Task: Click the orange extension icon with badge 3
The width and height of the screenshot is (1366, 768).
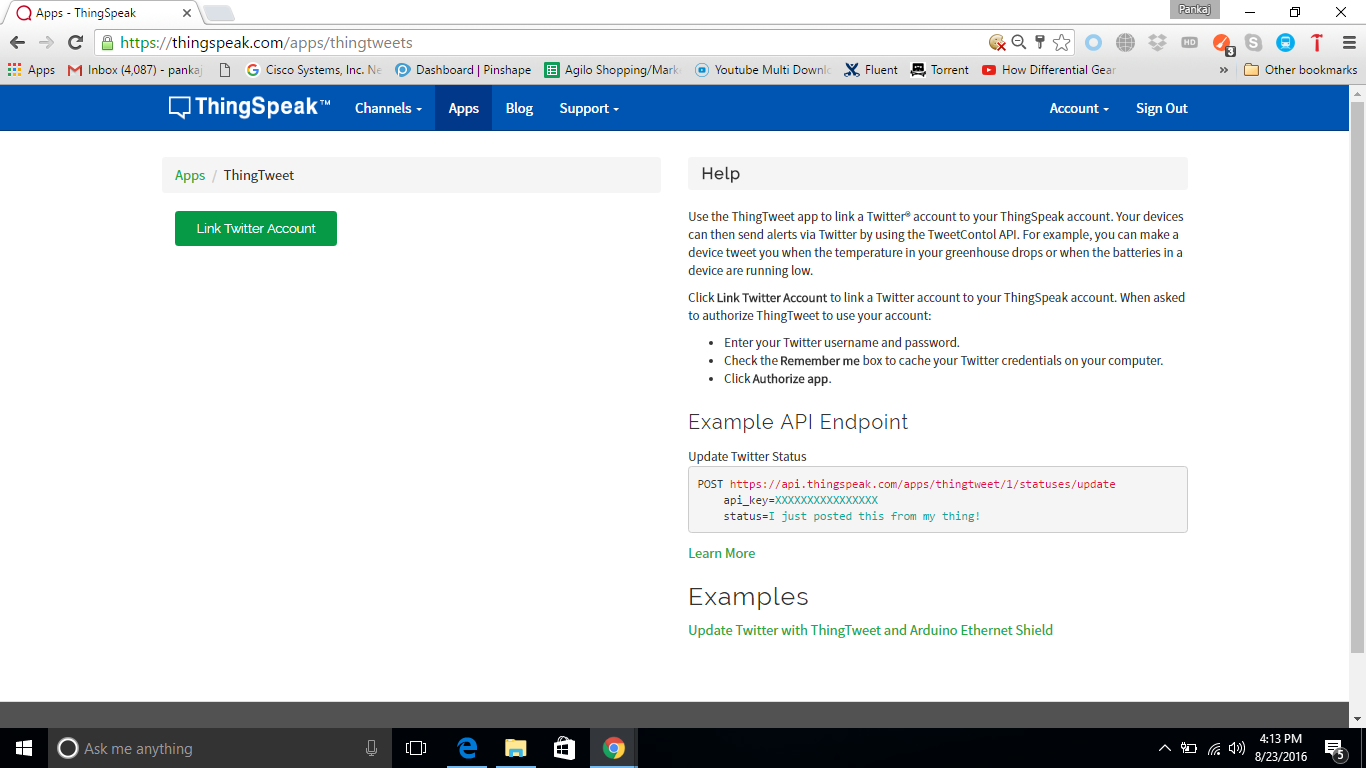Action: [x=1222, y=43]
